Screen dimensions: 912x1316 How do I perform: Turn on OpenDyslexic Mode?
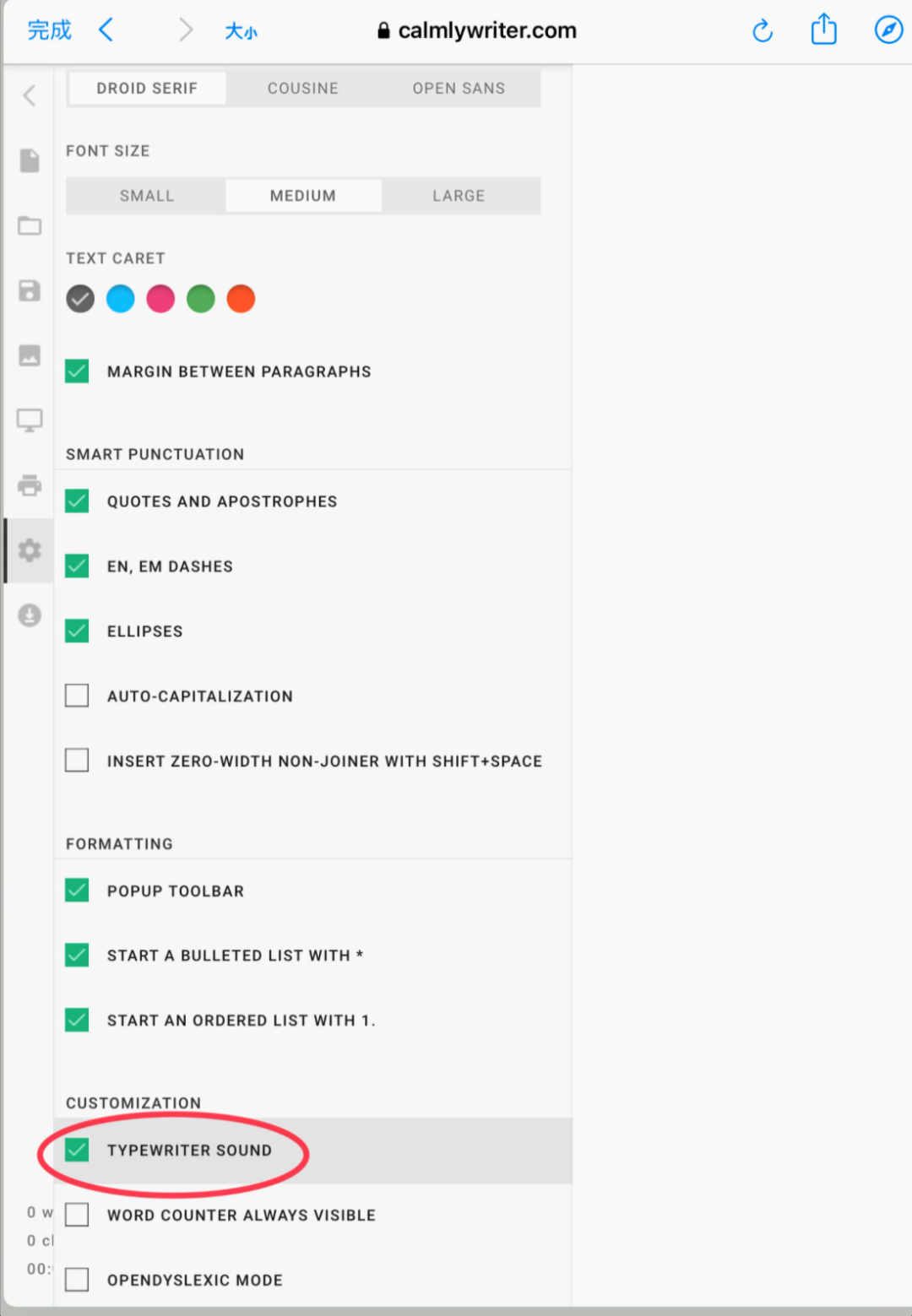pos(77,1280)
